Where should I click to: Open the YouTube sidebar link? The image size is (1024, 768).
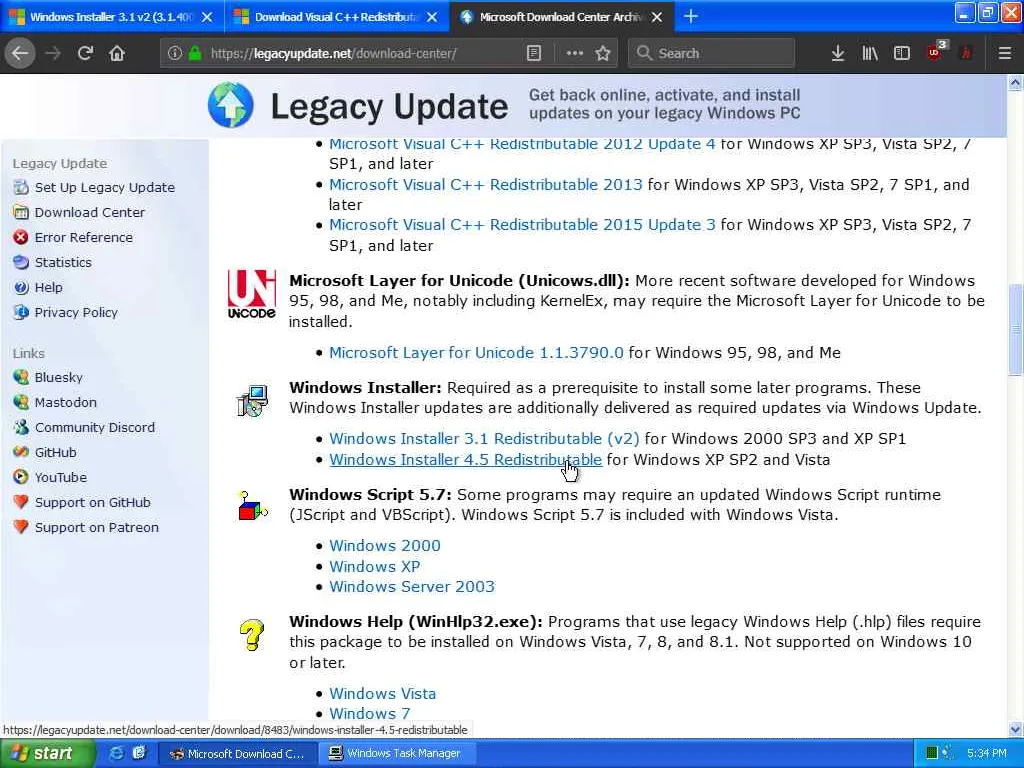click(61, 477)
